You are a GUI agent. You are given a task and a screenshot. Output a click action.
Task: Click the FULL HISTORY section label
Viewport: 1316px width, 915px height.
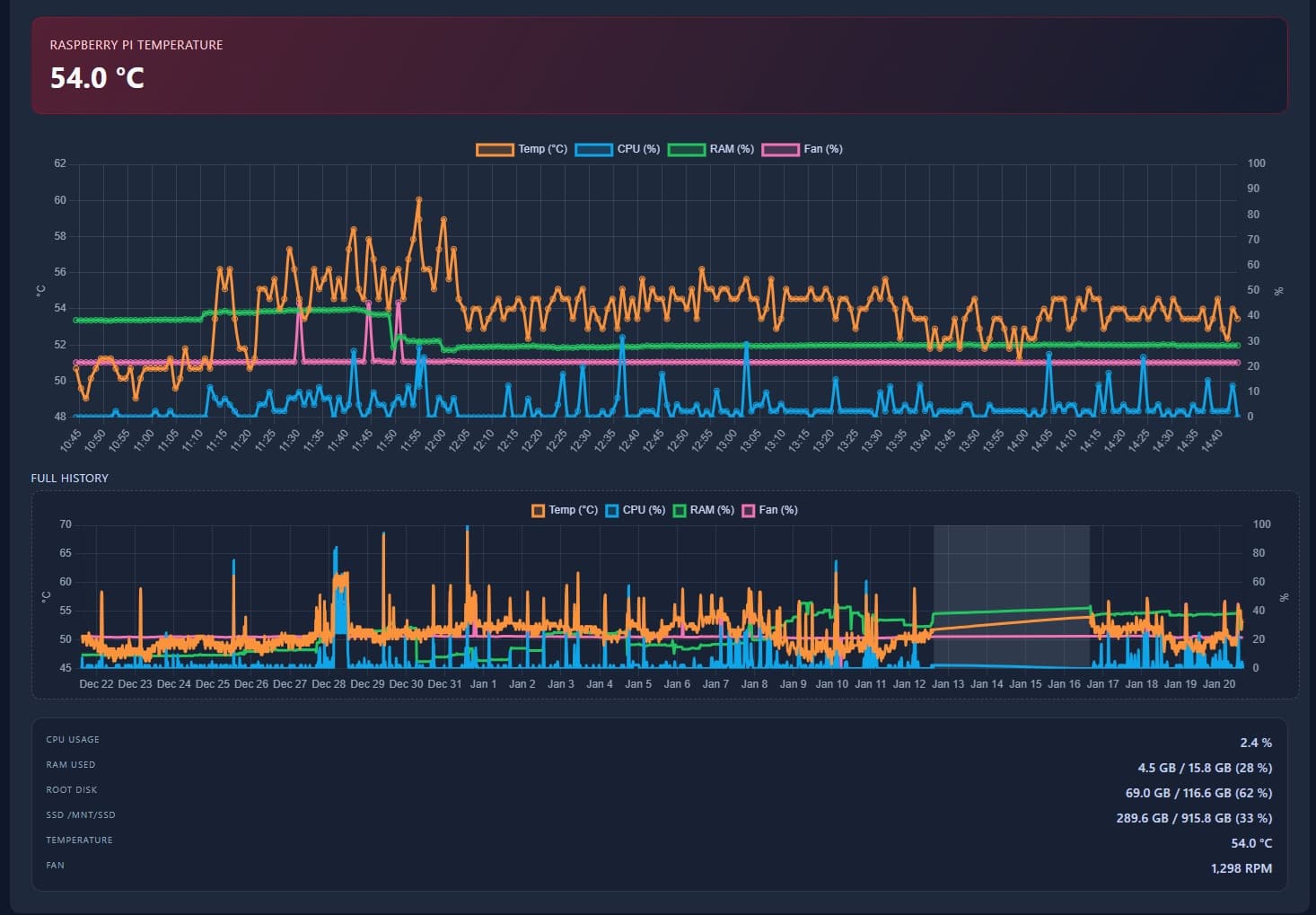69,478
